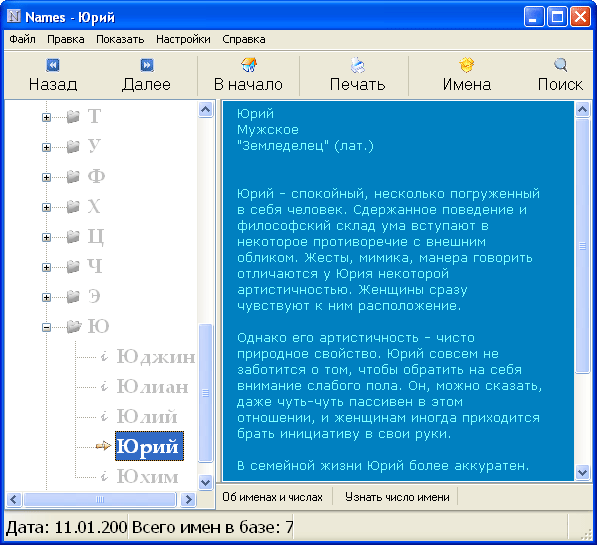Viewport: 597px width, 545px height.
Task: Click the Печать toolbar label
Action: click(358, 85)
